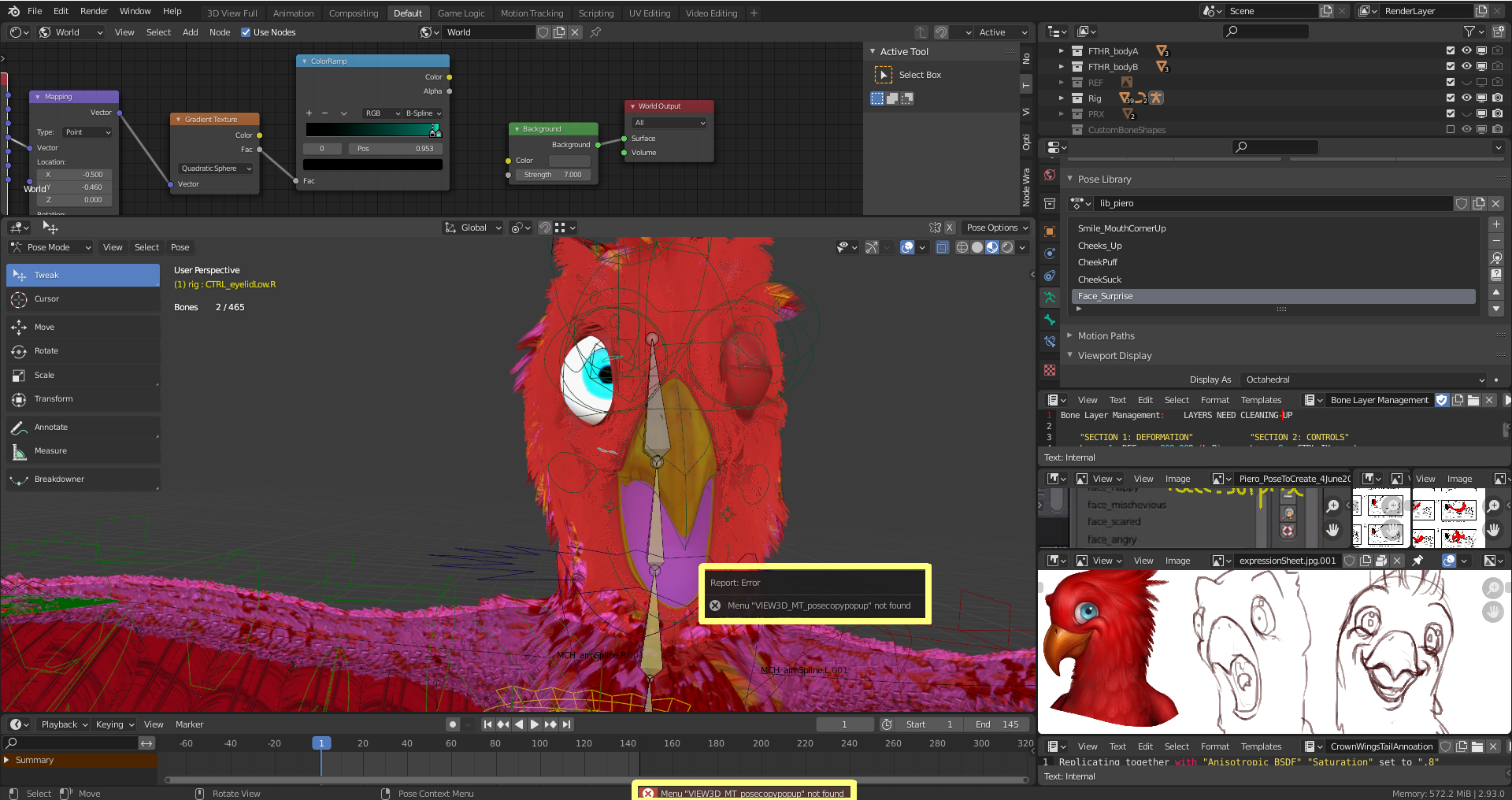This screenshot has height=800, width=1512.
Task: Adjust the Strength slider in the Background node
Action: [x=551, y=175]
